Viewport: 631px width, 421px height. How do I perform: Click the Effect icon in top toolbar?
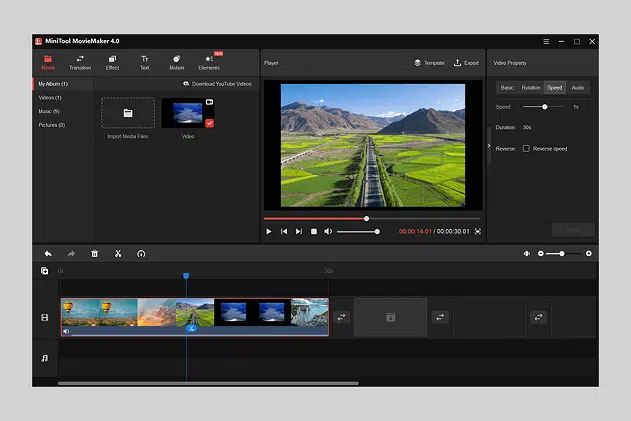(x=112, y=62)
